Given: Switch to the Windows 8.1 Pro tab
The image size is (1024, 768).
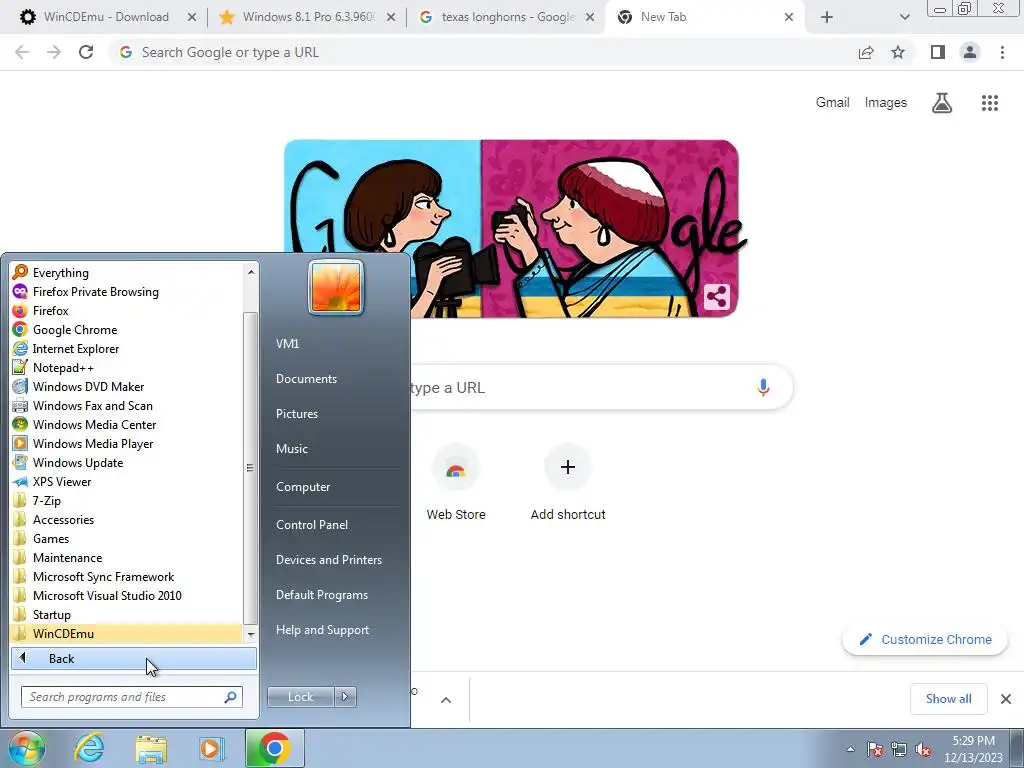Looking at the screenshot, I should click(307, 17).
